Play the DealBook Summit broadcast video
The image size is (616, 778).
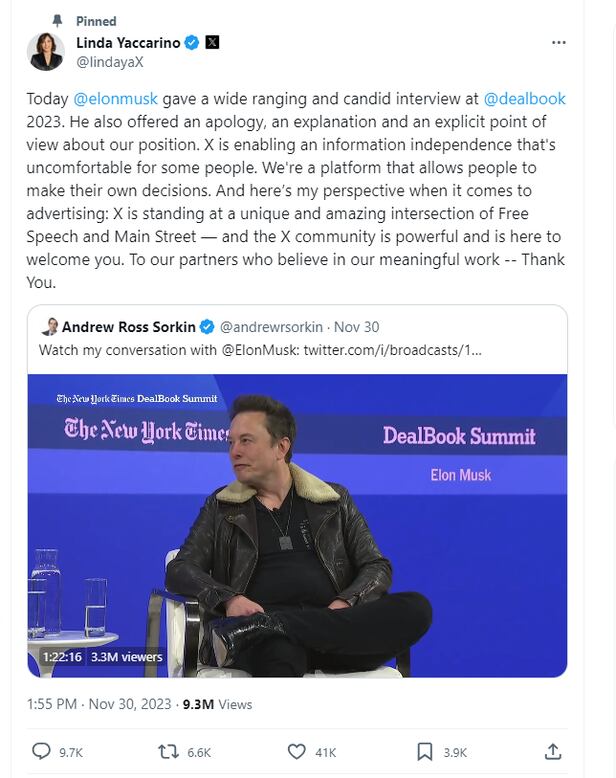point(297,525)
